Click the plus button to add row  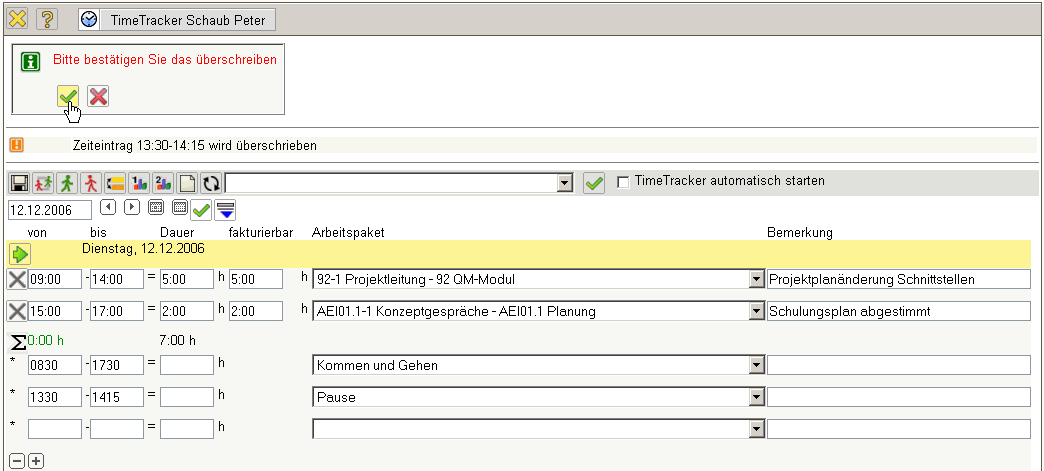tap(37, 461)
